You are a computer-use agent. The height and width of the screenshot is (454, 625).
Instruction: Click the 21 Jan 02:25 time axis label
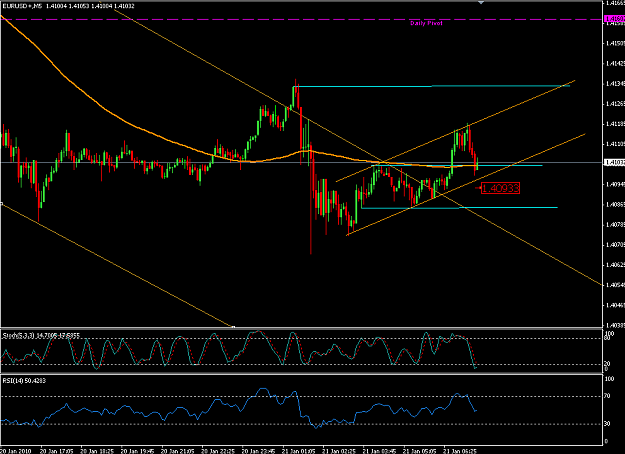coord(339,451)
